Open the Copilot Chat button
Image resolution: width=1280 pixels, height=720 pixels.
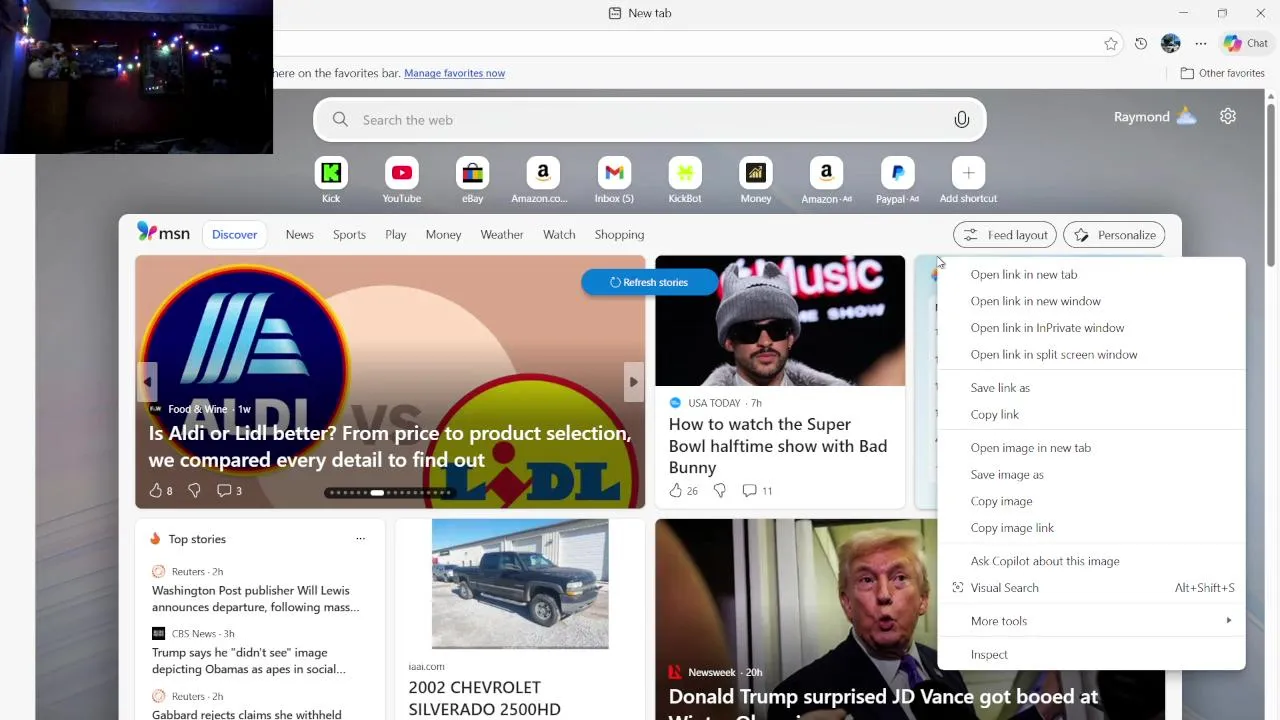[x=1246, y=43]
